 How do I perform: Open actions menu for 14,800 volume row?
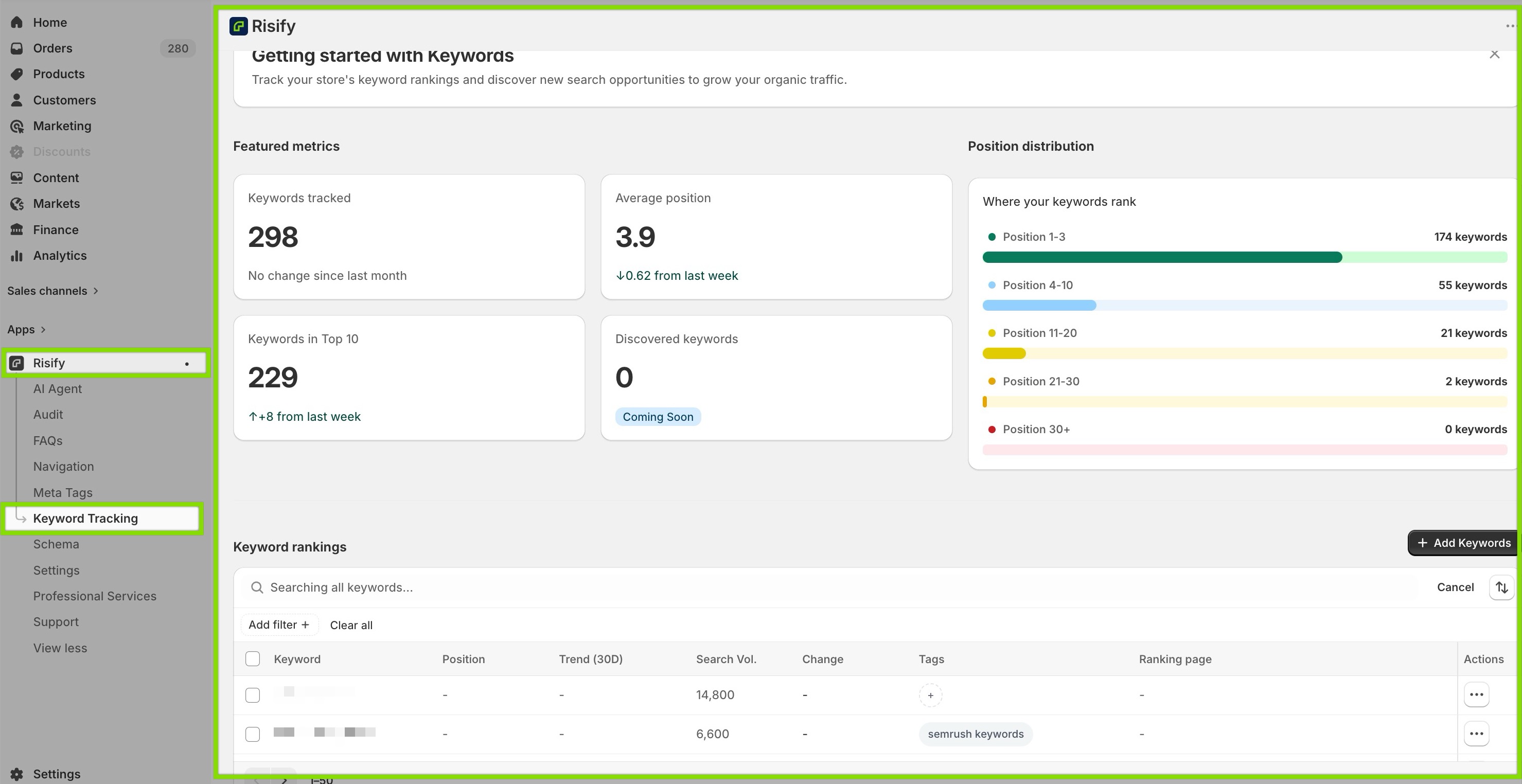pos(1476,695)
